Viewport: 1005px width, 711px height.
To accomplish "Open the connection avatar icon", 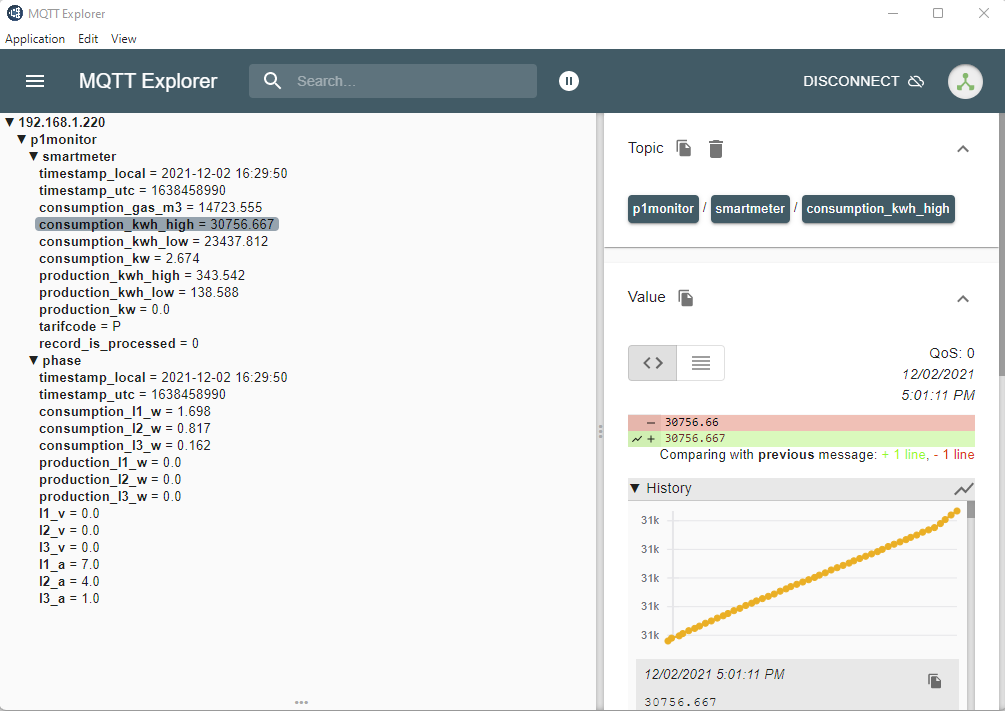I will pos(965,81).
